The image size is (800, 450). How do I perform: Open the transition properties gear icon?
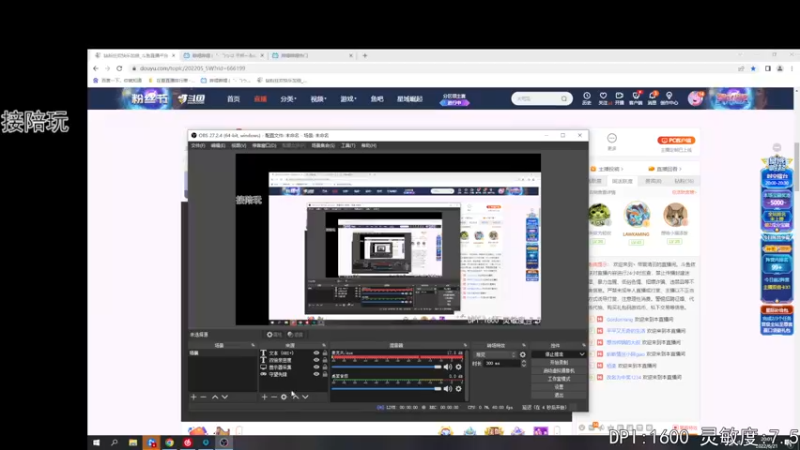[x=522, y=355]
